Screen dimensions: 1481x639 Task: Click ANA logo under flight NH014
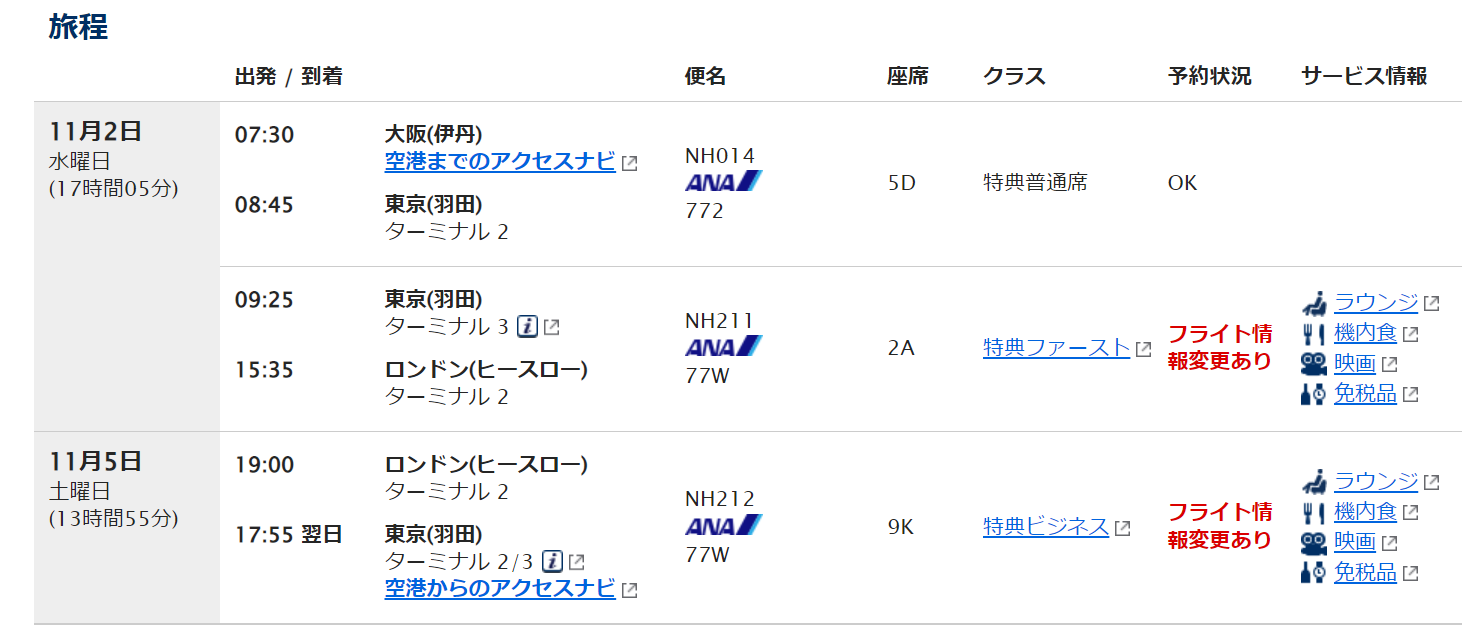click(723, 182)
